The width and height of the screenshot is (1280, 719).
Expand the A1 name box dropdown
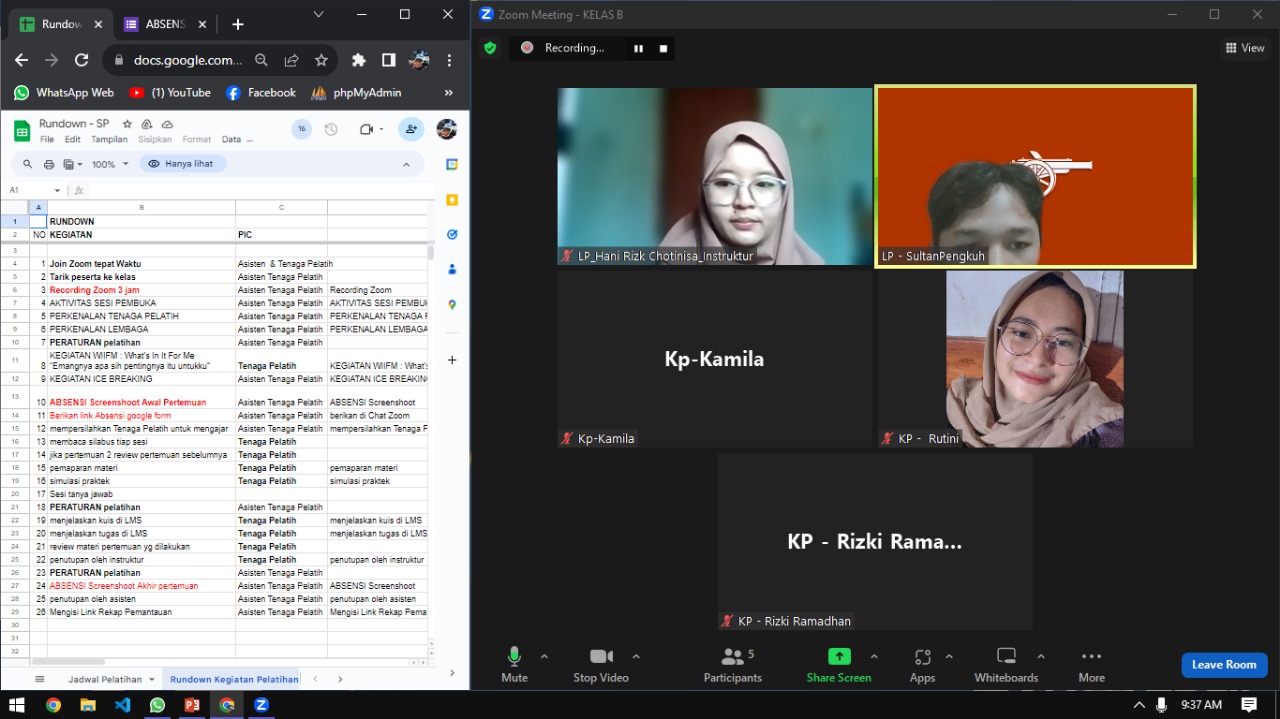[57, 190]
